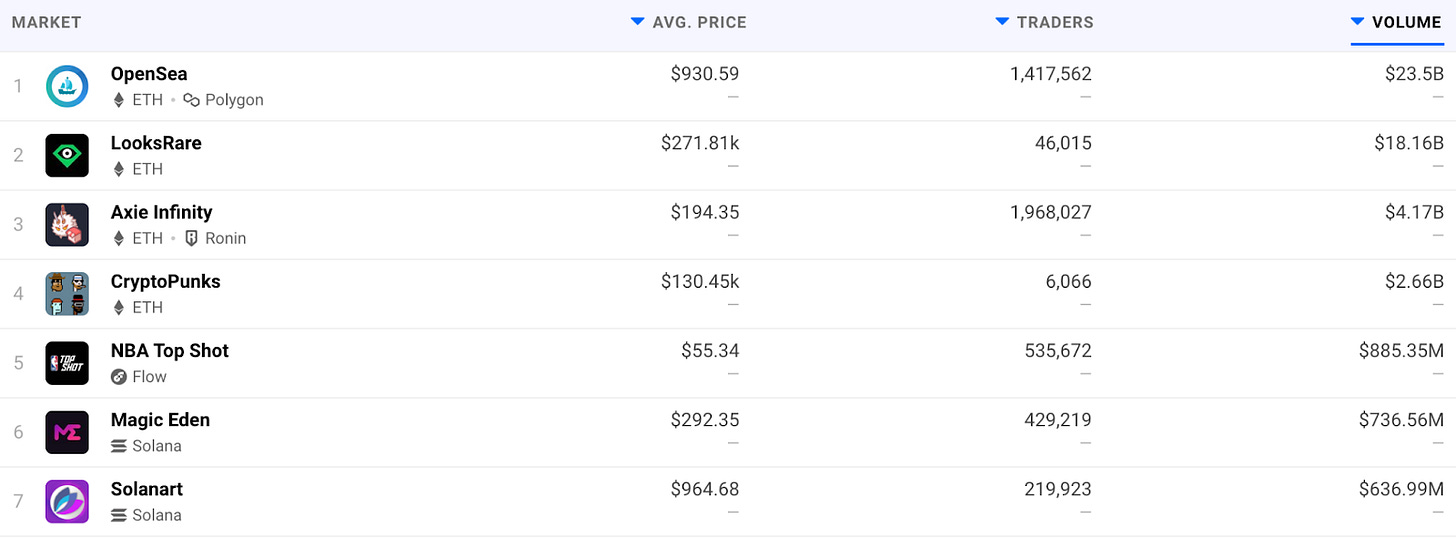
Task: Select the CryptoPunks pixel avatars thumbnail
Action: click(x=67, y=294)
